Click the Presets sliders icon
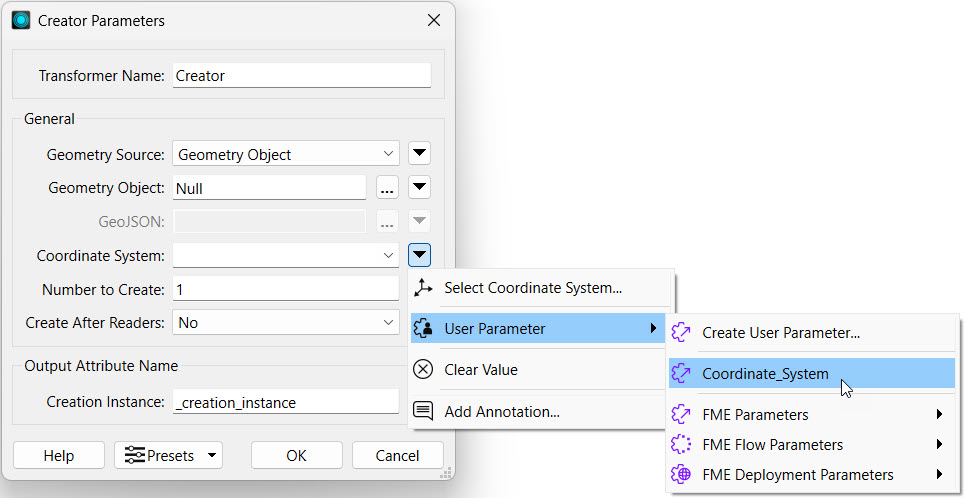This screenshot has width=966, height=498. pos(135,456)
